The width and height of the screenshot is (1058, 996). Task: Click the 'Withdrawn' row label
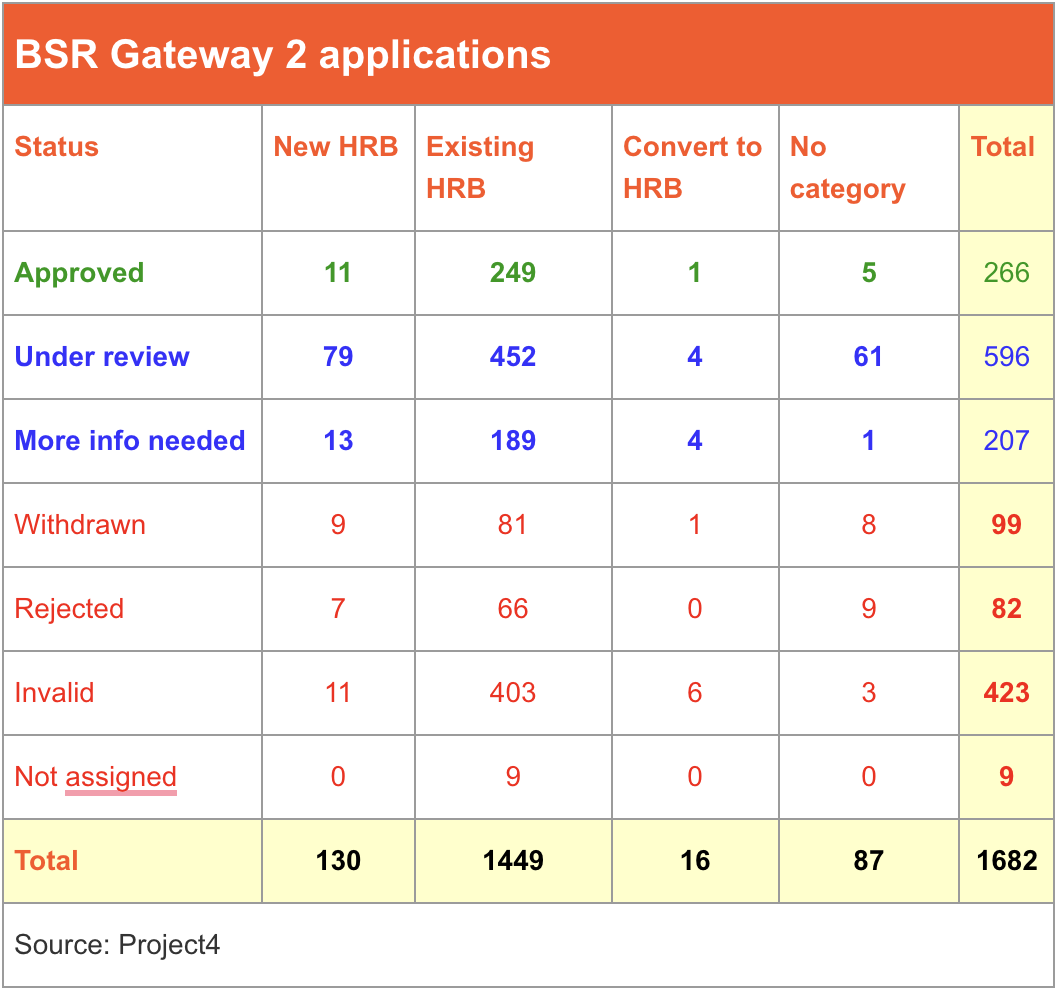[80, 524]
